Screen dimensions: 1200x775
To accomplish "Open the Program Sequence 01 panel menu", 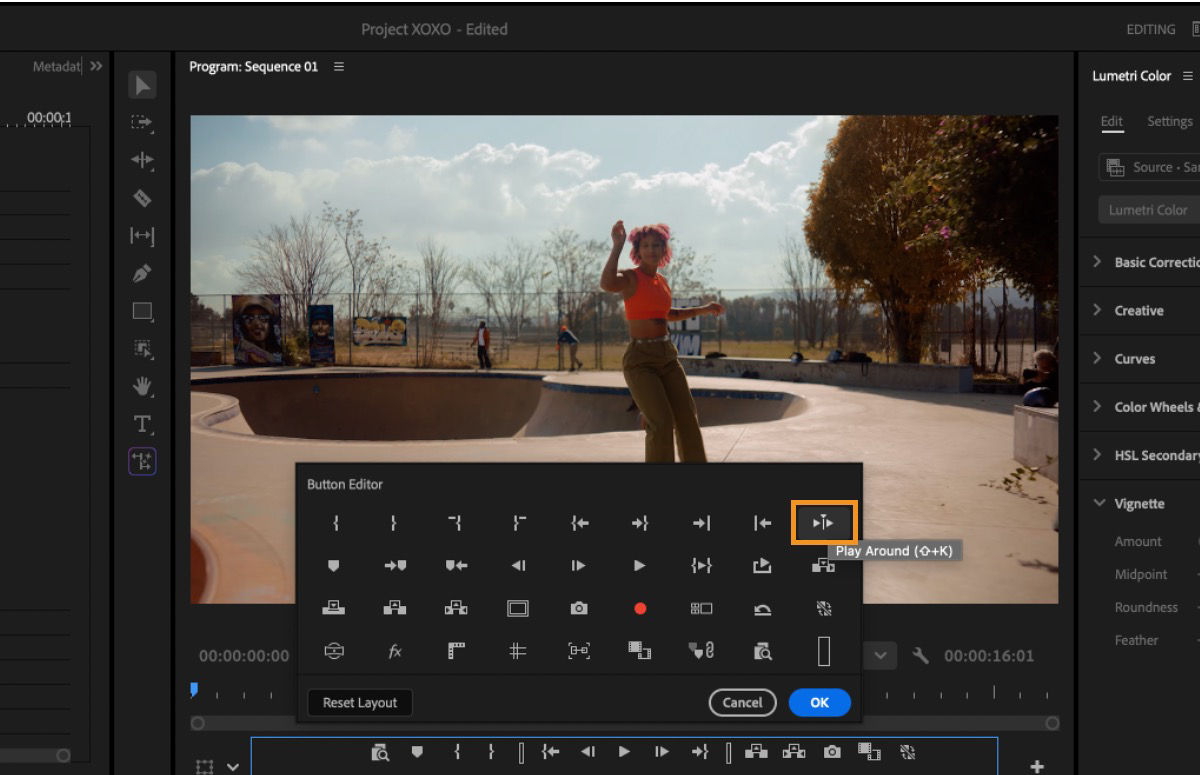I will click(339, 67).
